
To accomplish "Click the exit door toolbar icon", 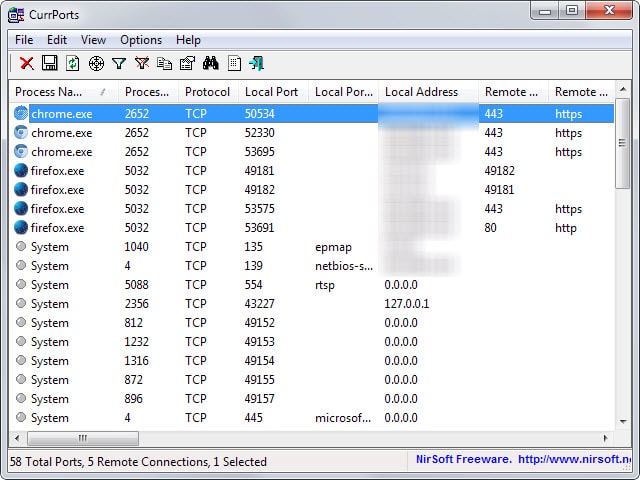I will pos(257,64).
